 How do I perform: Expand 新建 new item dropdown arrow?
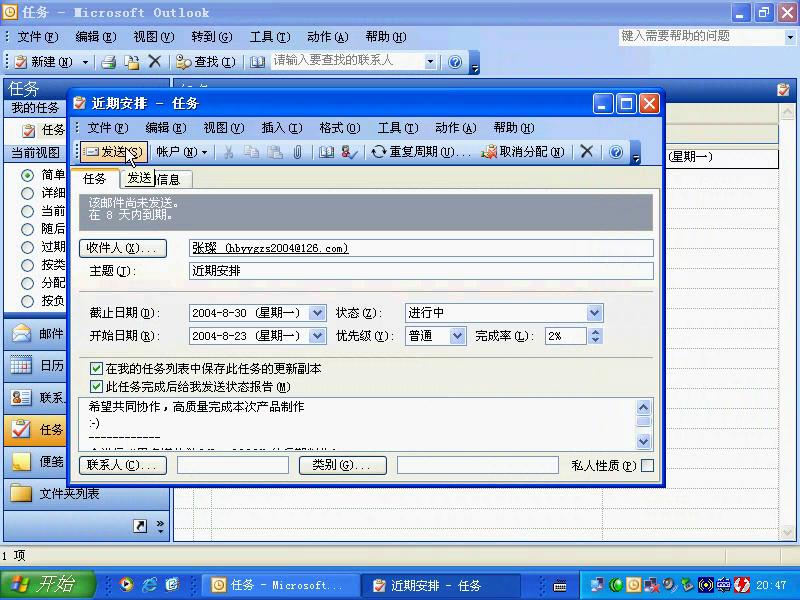85,62
